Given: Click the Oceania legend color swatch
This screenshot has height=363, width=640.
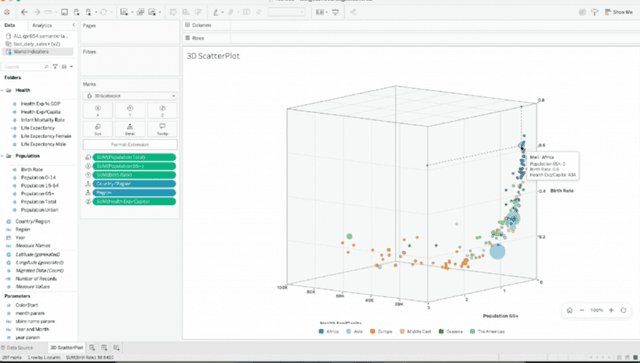Looking at the screenshot, I should point(441,332).
